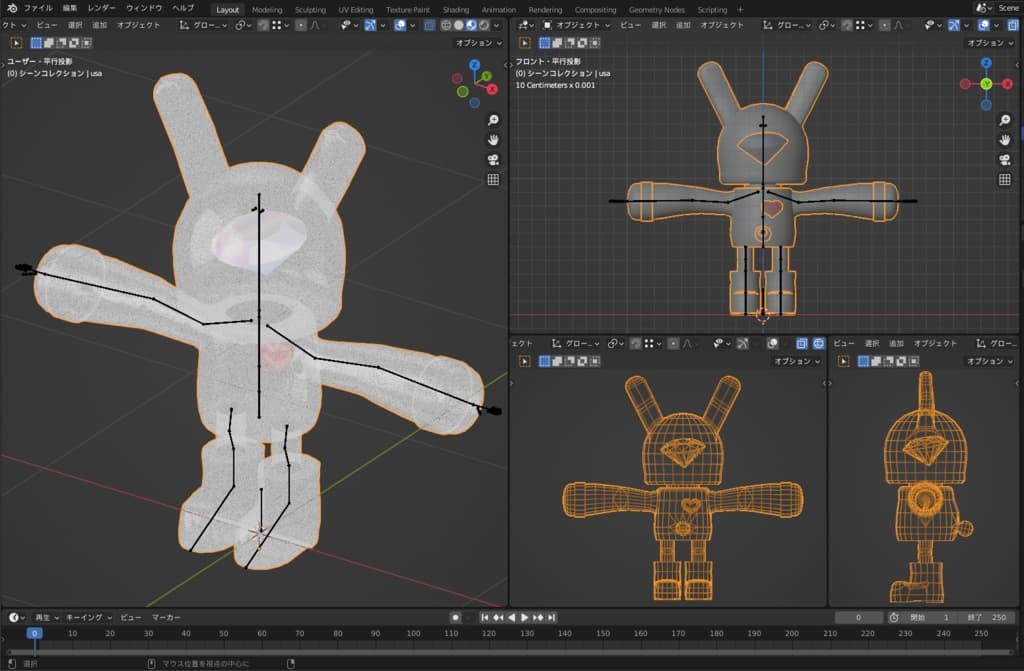Toggle auto keying record button in timeline
1024x671 pixels.
[x=455, y=618]
